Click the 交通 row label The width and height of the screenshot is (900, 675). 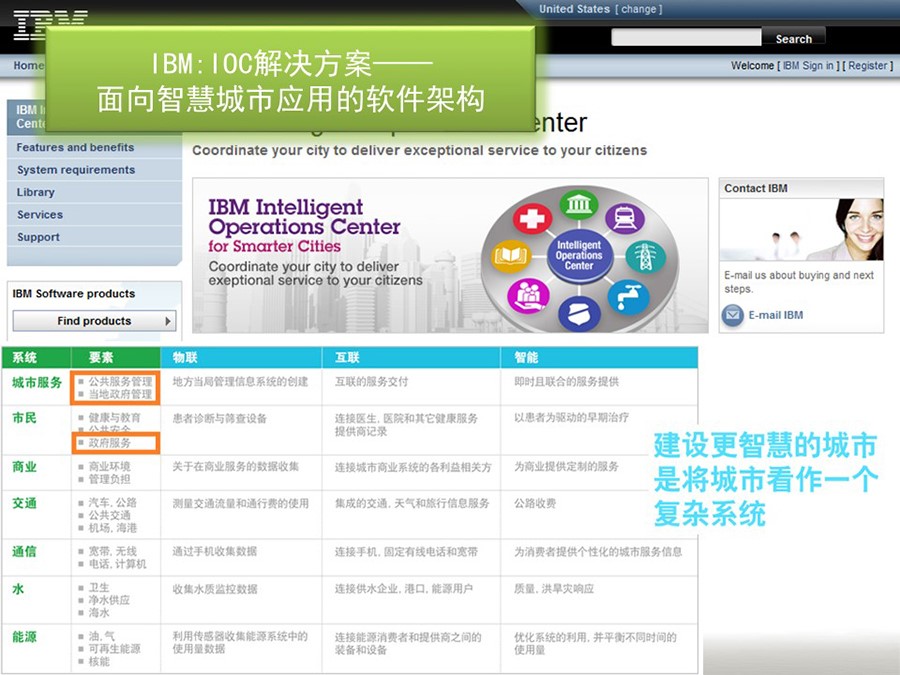[24, 503]
